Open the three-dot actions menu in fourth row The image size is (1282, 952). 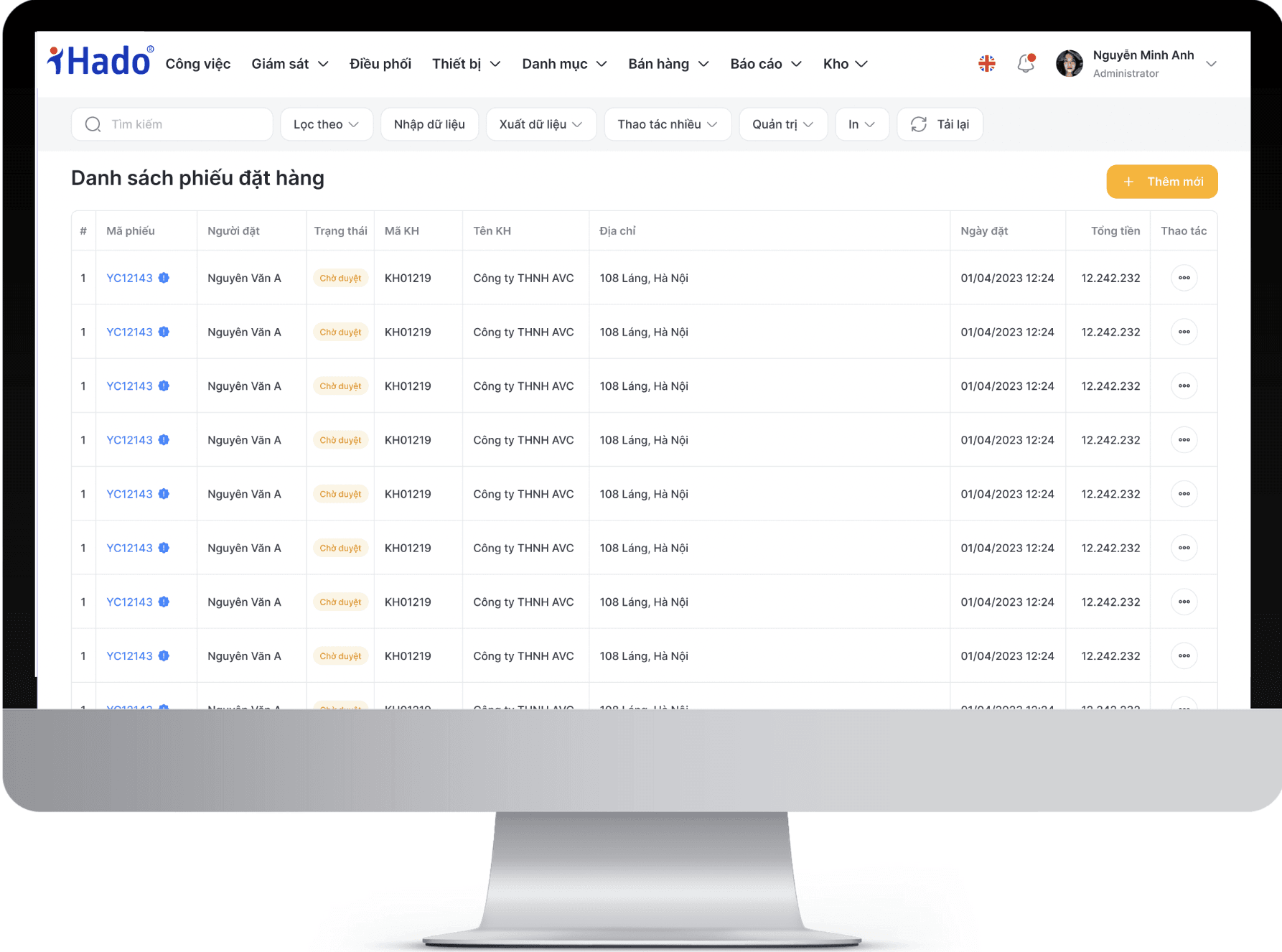point(1184,440)
